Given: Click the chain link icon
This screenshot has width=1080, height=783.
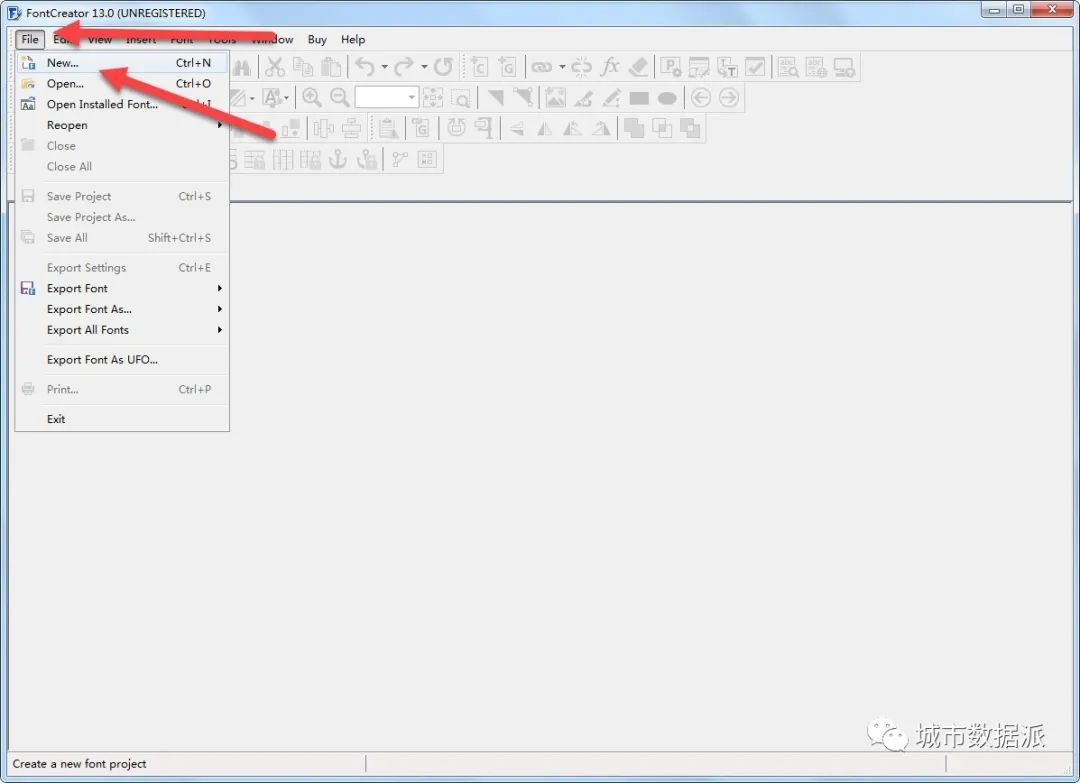Looking at the screenshot, I should click(542, 67).
